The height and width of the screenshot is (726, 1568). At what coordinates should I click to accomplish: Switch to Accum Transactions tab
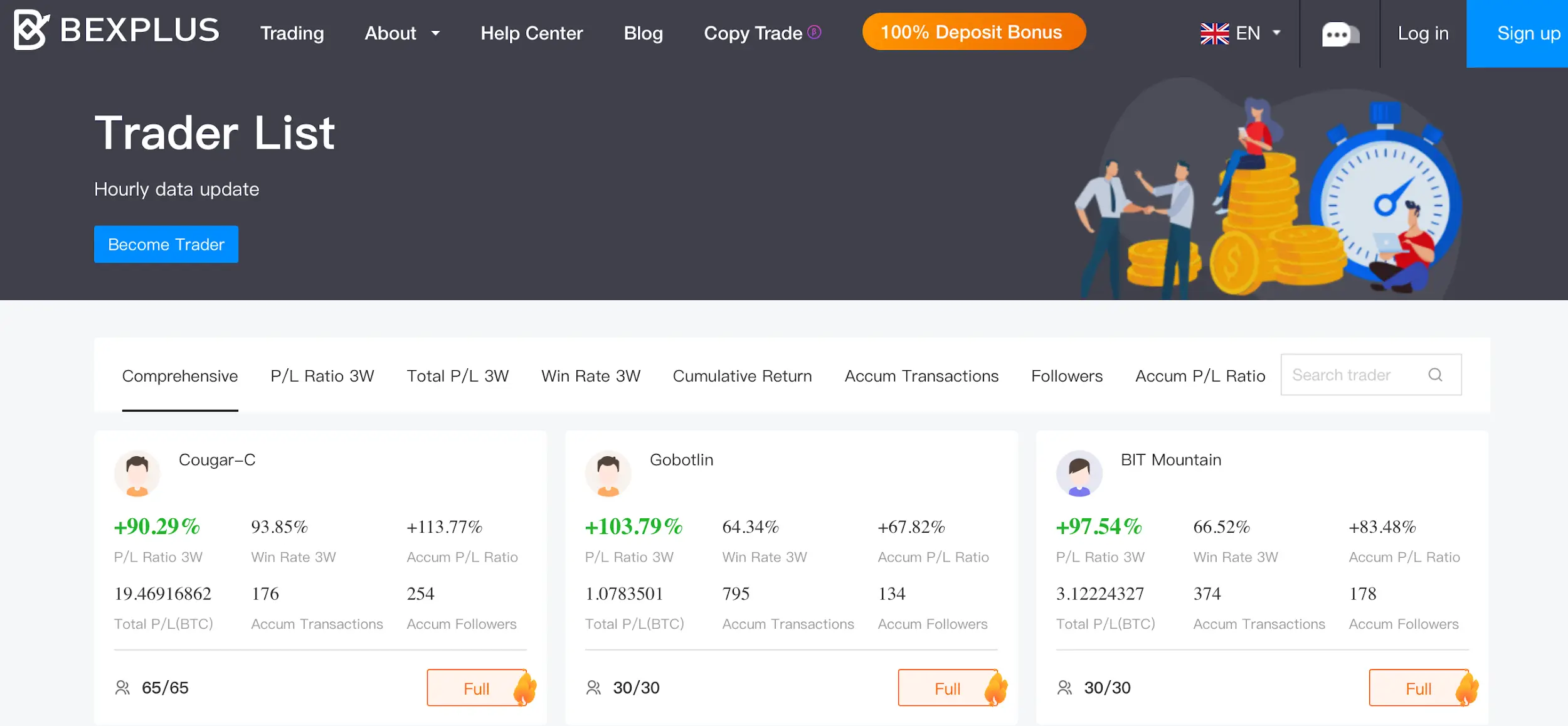coord(921,376)
